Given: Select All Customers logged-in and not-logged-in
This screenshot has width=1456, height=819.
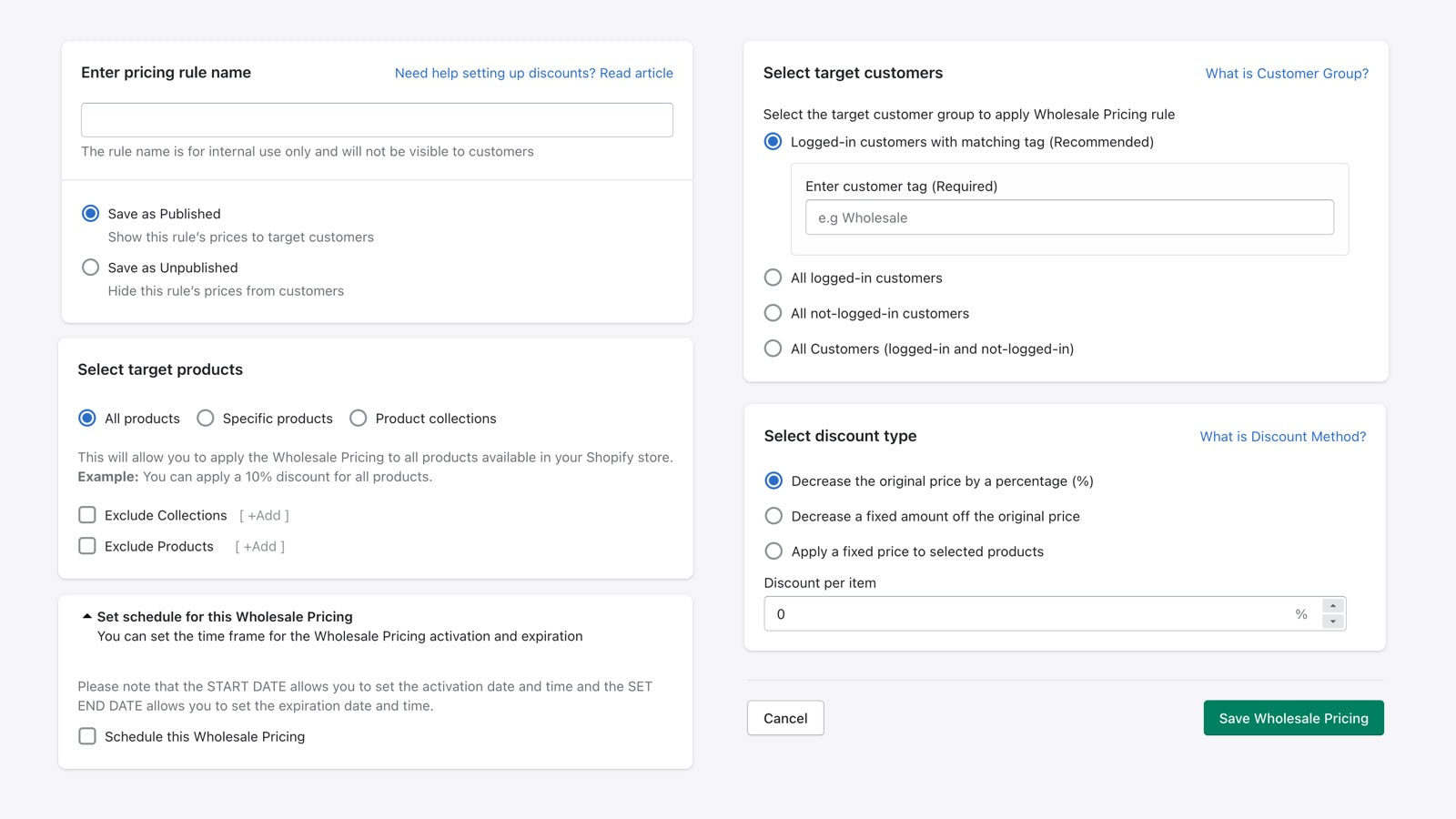Looking at the screenshot, I should pyautogui.click(x=773, y=349).
